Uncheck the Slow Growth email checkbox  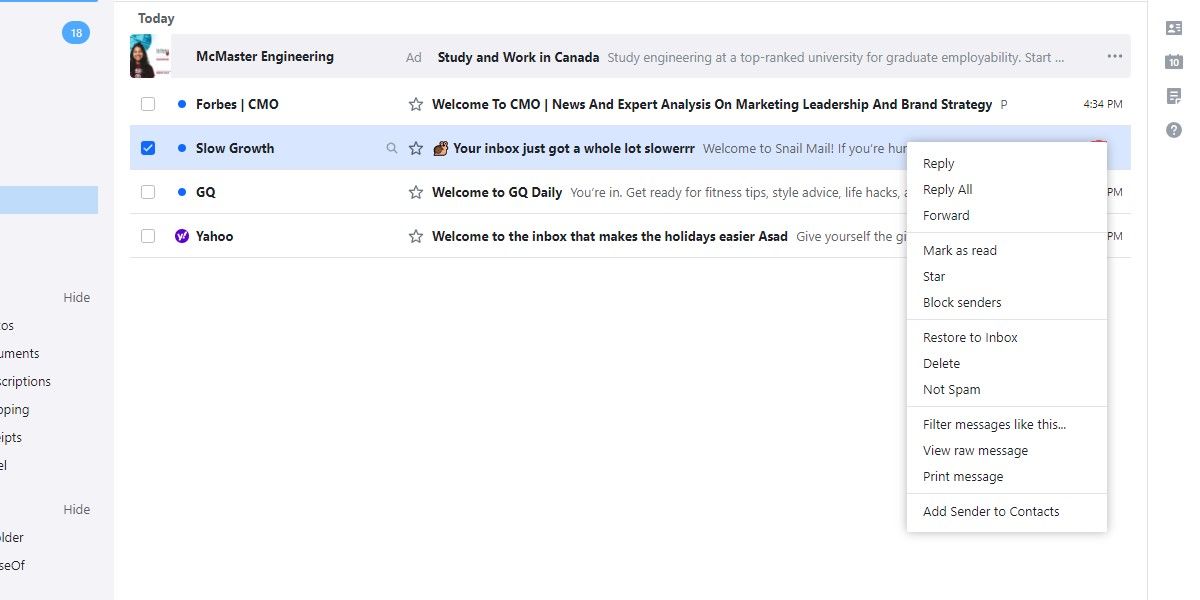pyautogui.click(x=148, y=147)
